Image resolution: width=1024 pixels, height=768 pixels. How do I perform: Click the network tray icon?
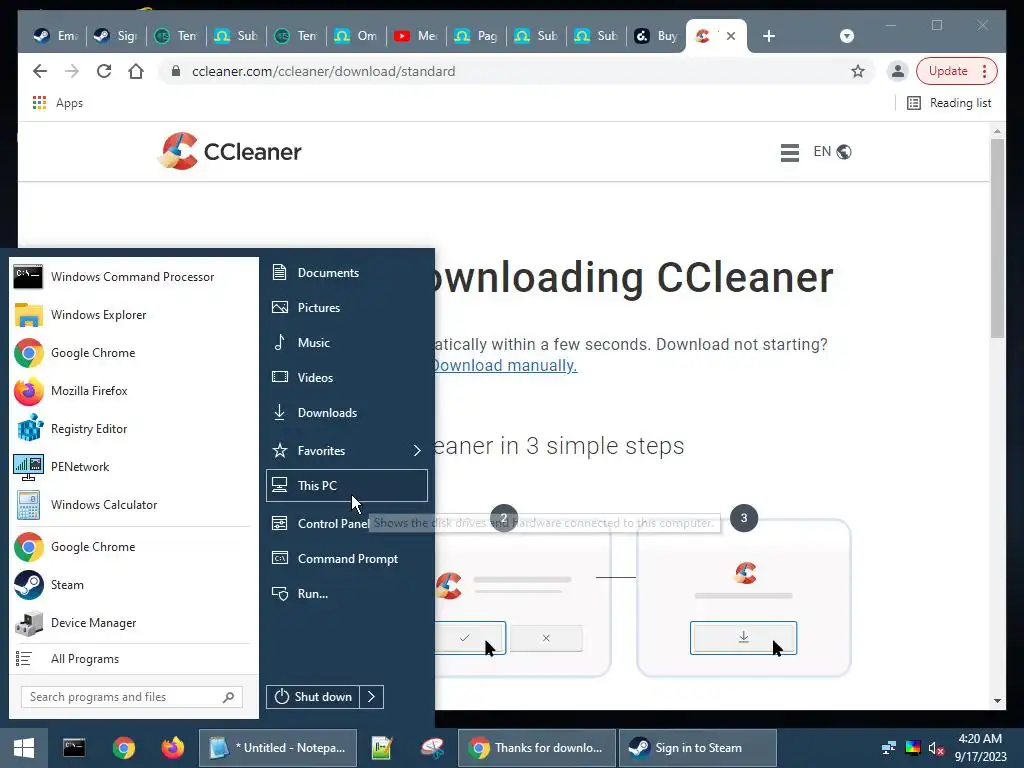pyautogui.click(x=889, y=748)
